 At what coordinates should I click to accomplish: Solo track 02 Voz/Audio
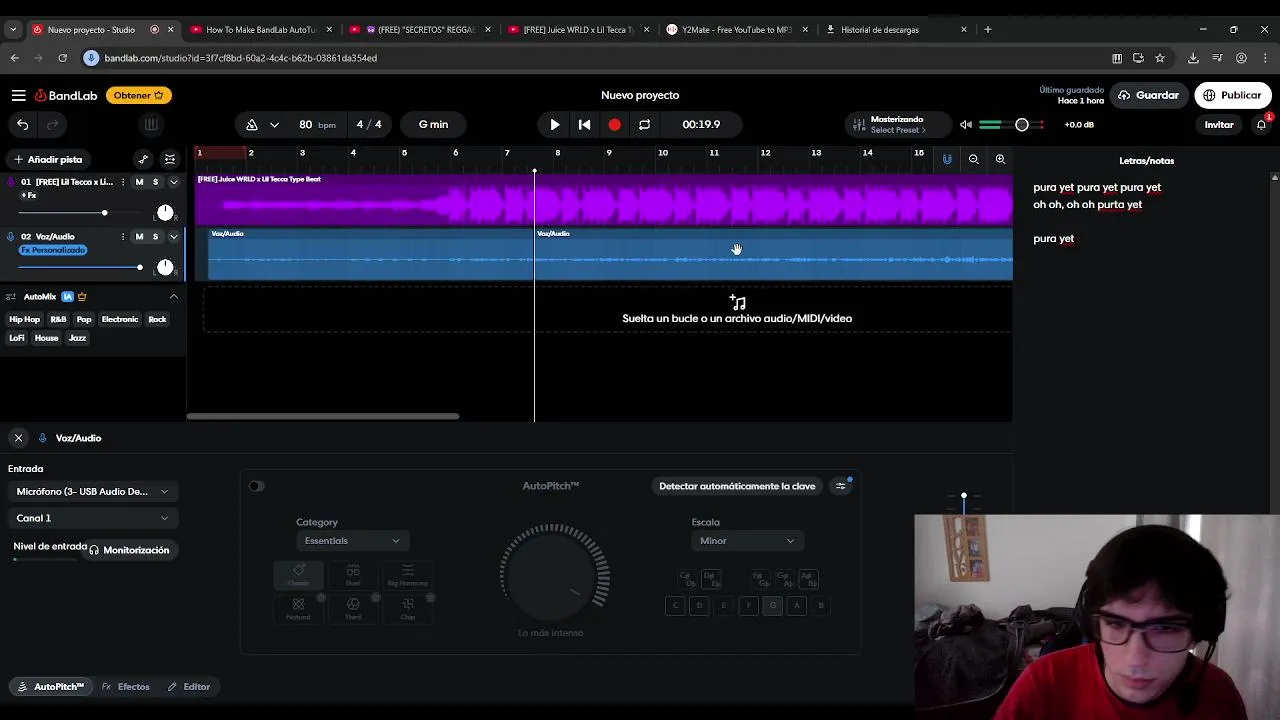point(155,237)
